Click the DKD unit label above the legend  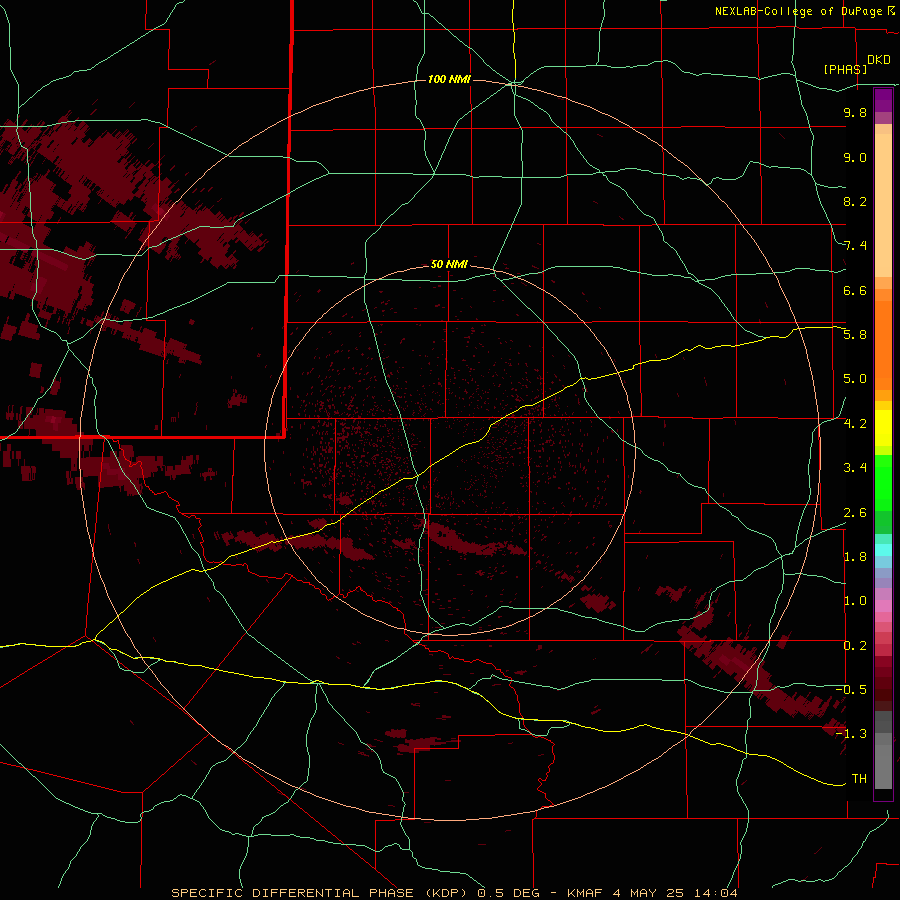[879, 59]
